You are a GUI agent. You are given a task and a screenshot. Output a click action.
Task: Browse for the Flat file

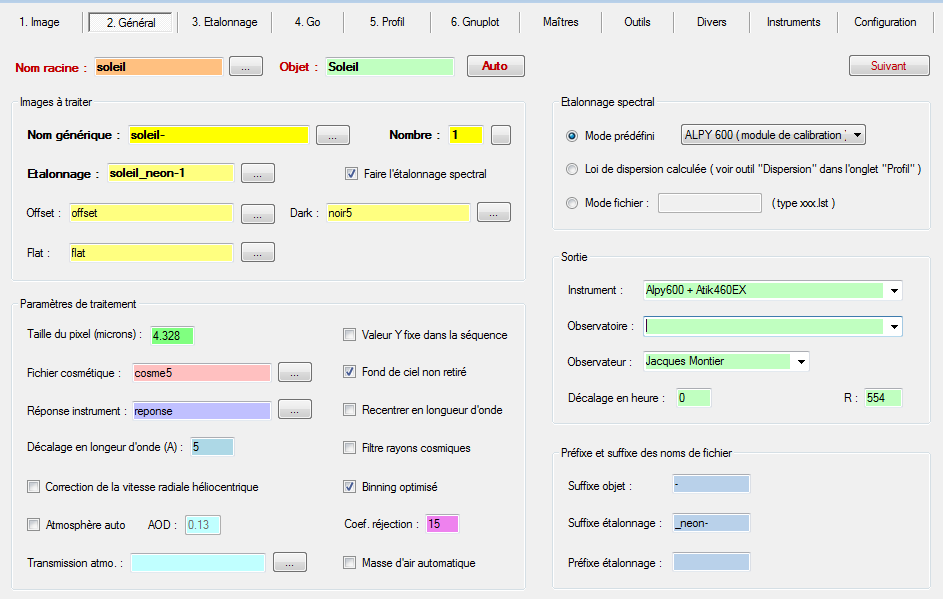point(257,253)
